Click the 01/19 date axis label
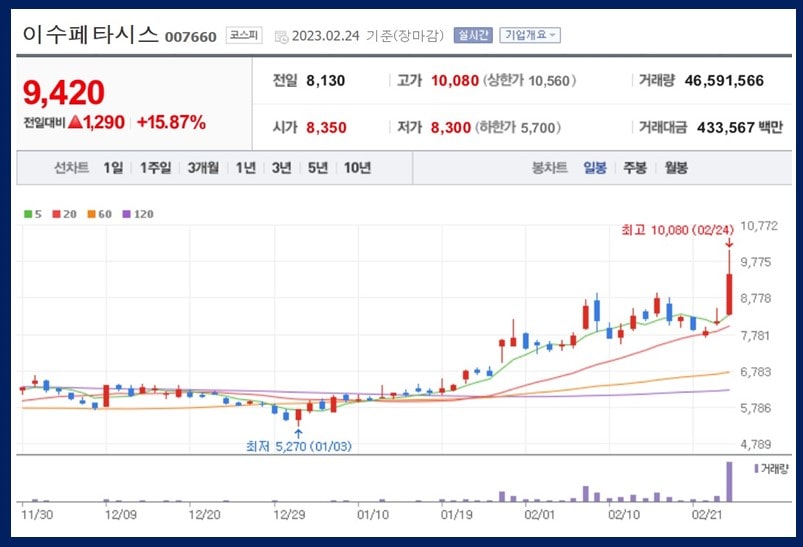Screen dimensions: 803x547 [x=456, y=514]
